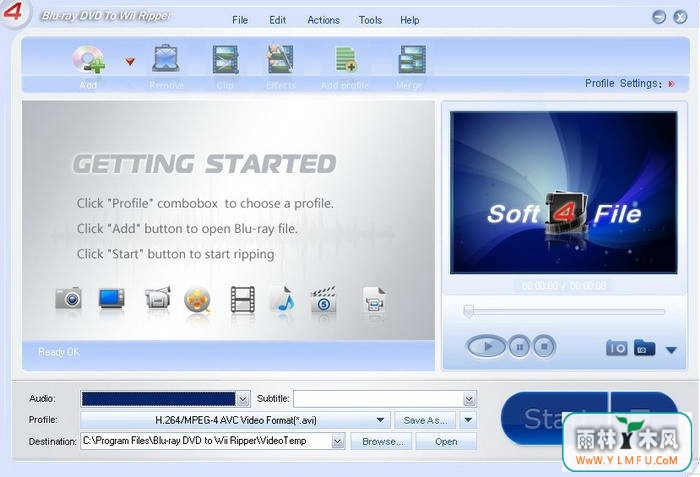Open the Effects tool

point(280,59)
